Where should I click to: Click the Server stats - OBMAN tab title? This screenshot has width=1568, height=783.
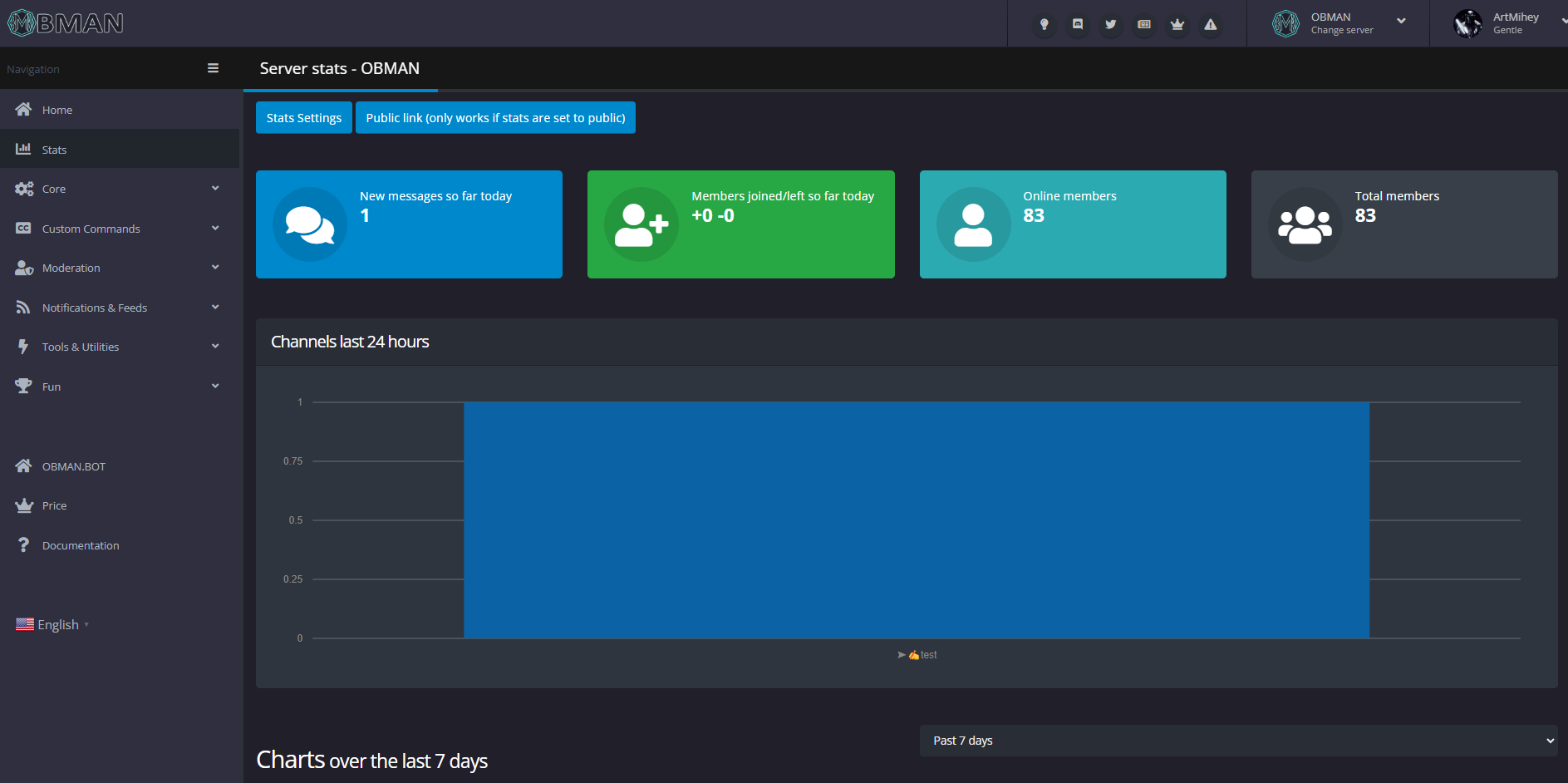tap(340, 68)
